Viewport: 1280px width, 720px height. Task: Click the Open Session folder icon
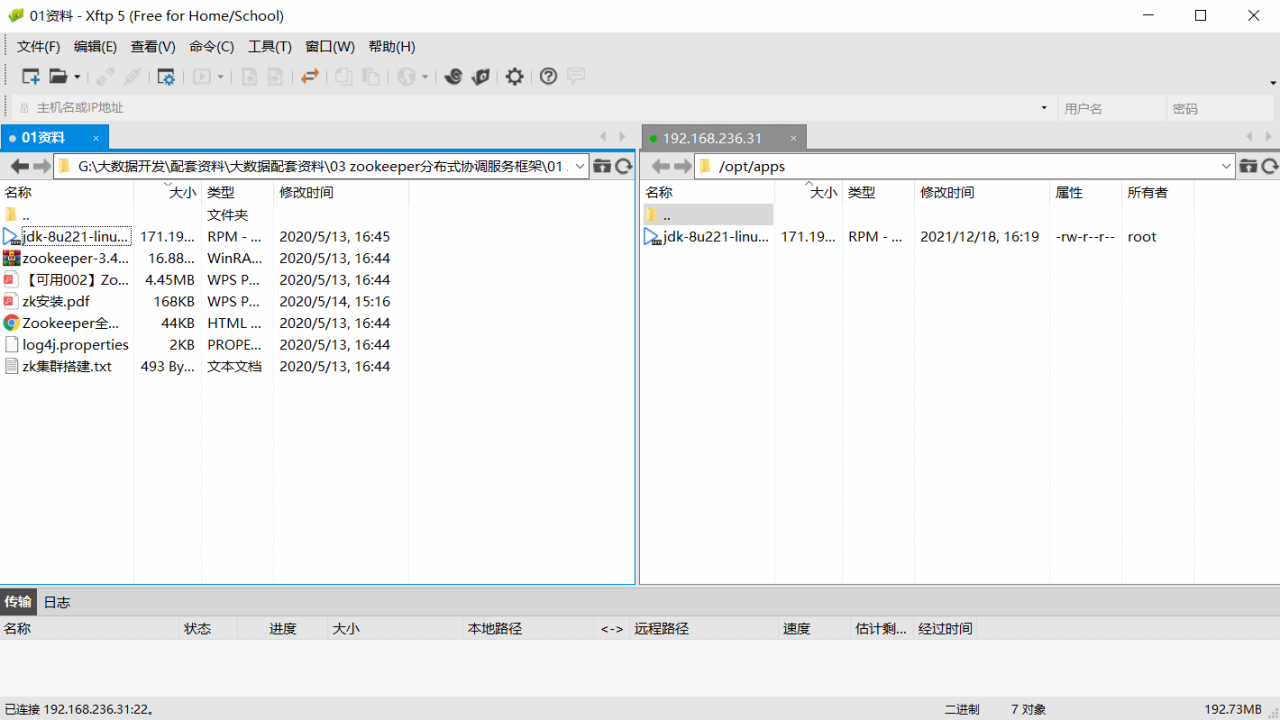point(58,76)
